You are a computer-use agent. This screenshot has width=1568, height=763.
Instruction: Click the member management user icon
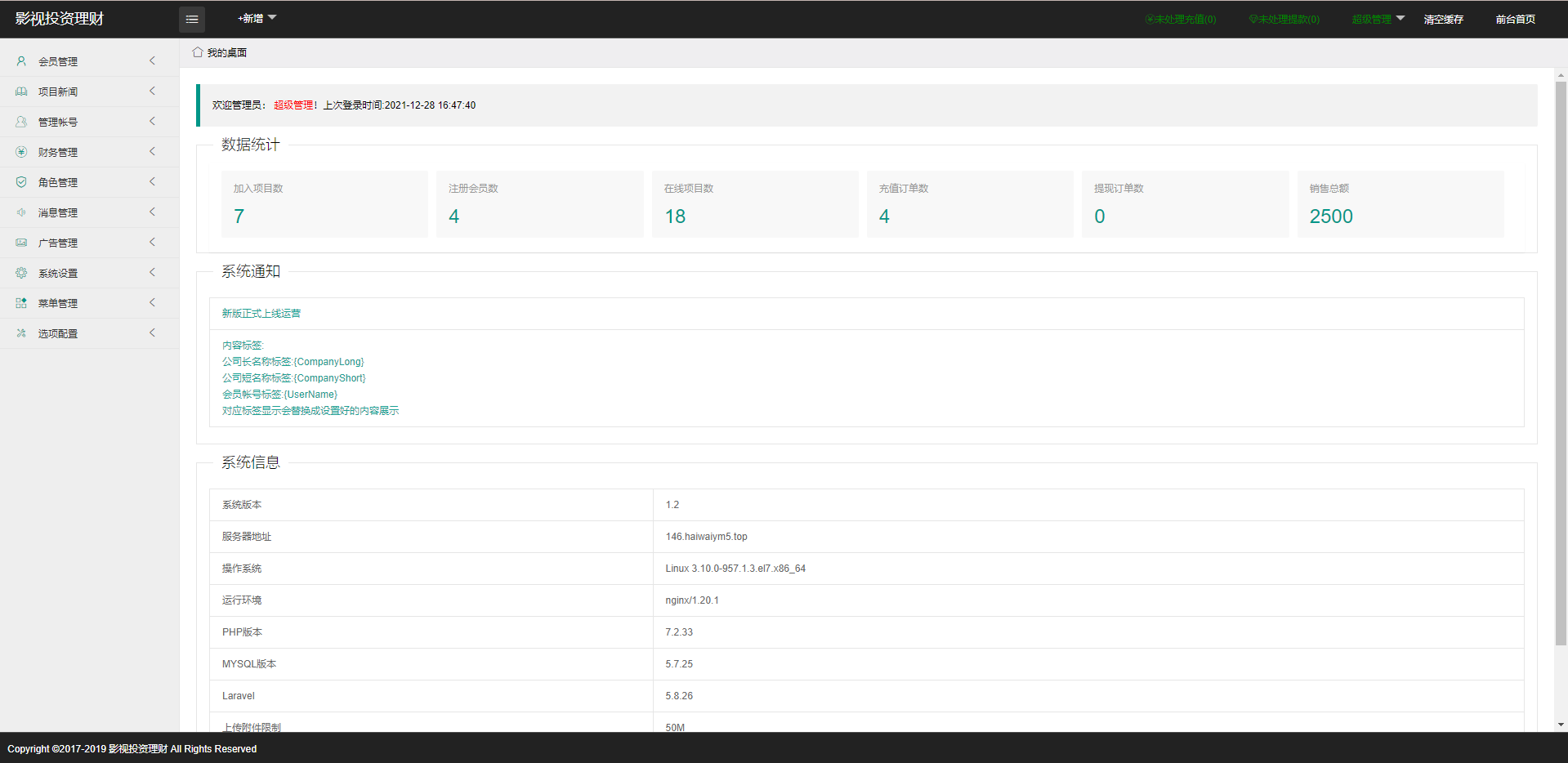[21, 61]
